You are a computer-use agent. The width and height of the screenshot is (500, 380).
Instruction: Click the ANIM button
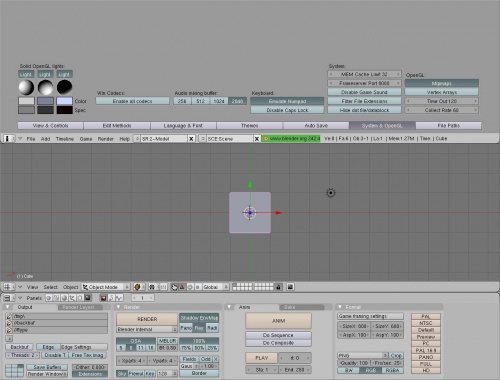click(x=278, y=321)
